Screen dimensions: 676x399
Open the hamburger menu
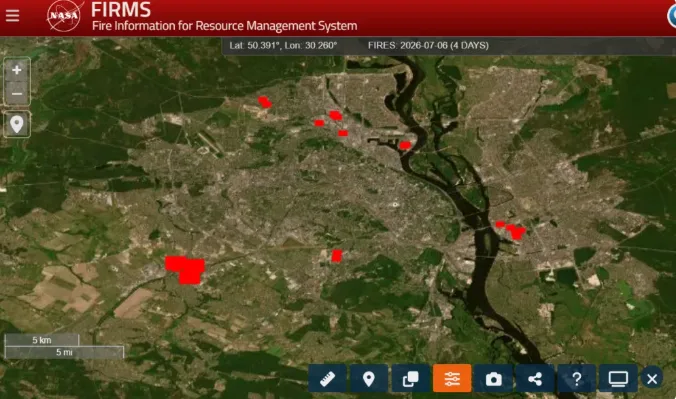[13, 16]
